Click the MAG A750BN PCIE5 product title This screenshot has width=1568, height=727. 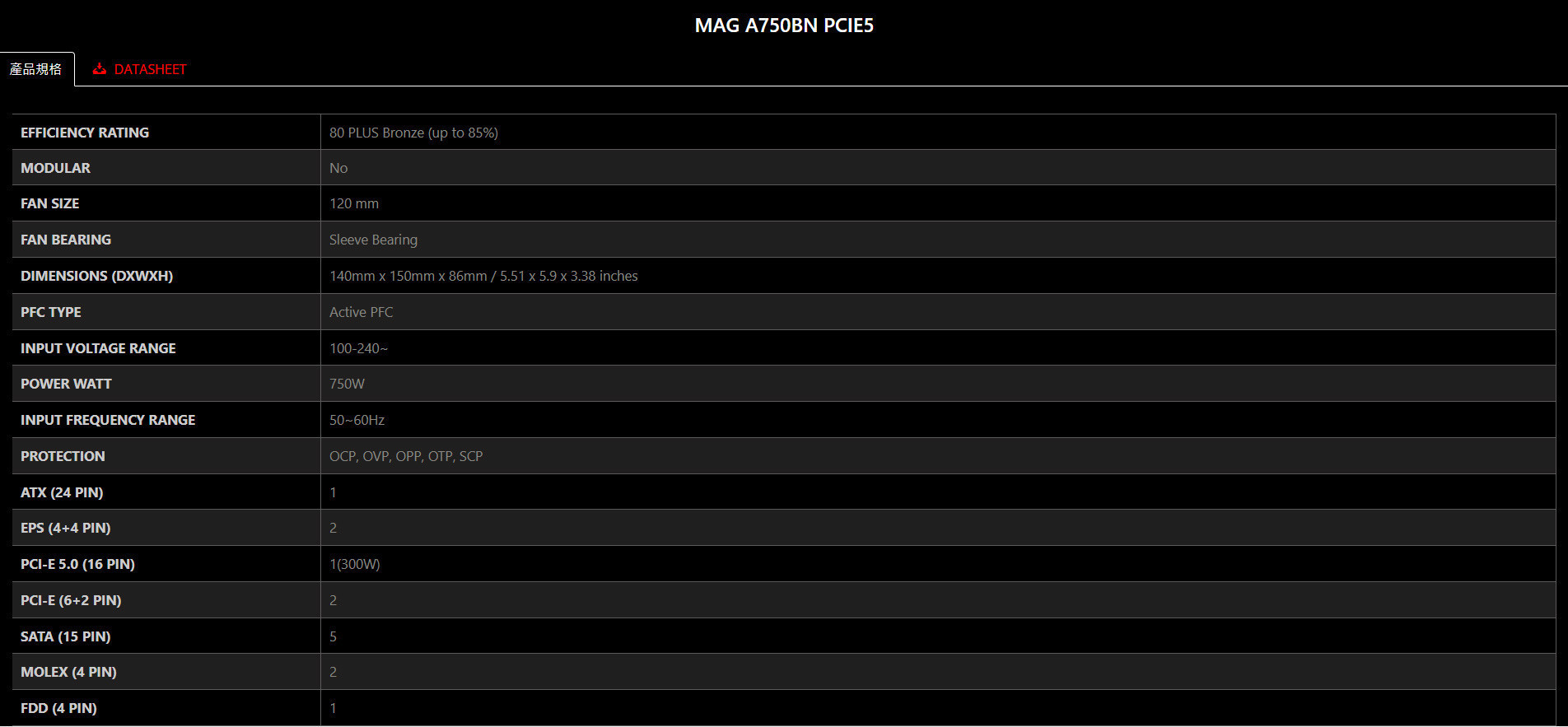tap(784, 26)
